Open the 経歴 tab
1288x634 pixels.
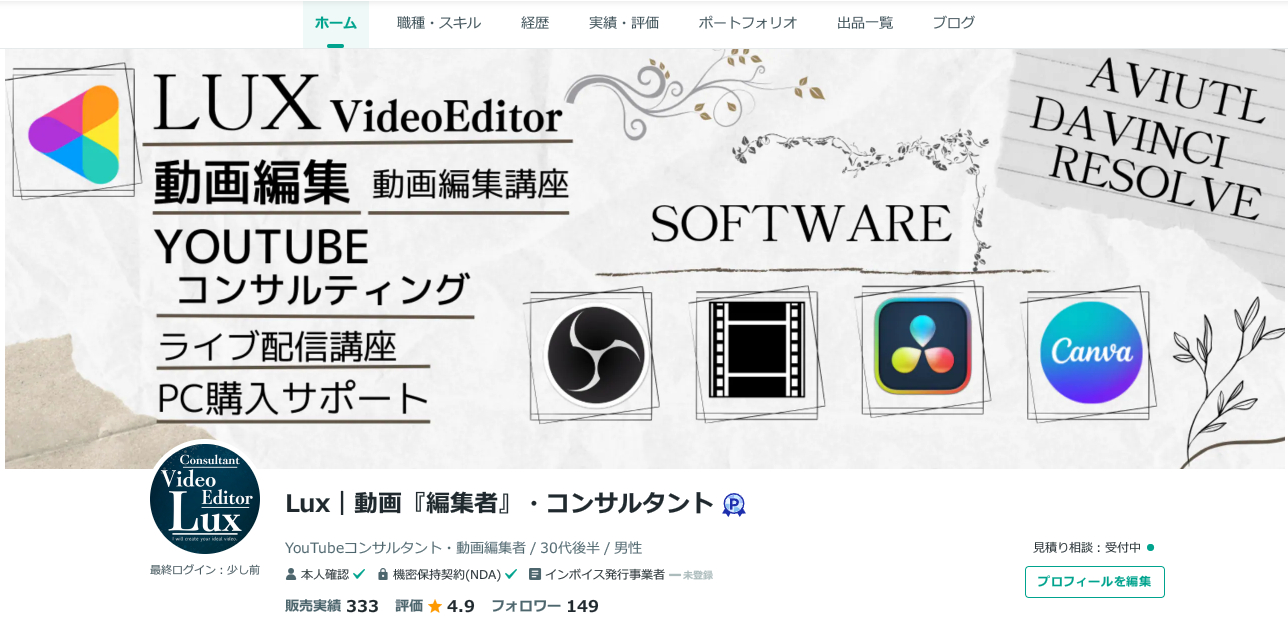535,23
